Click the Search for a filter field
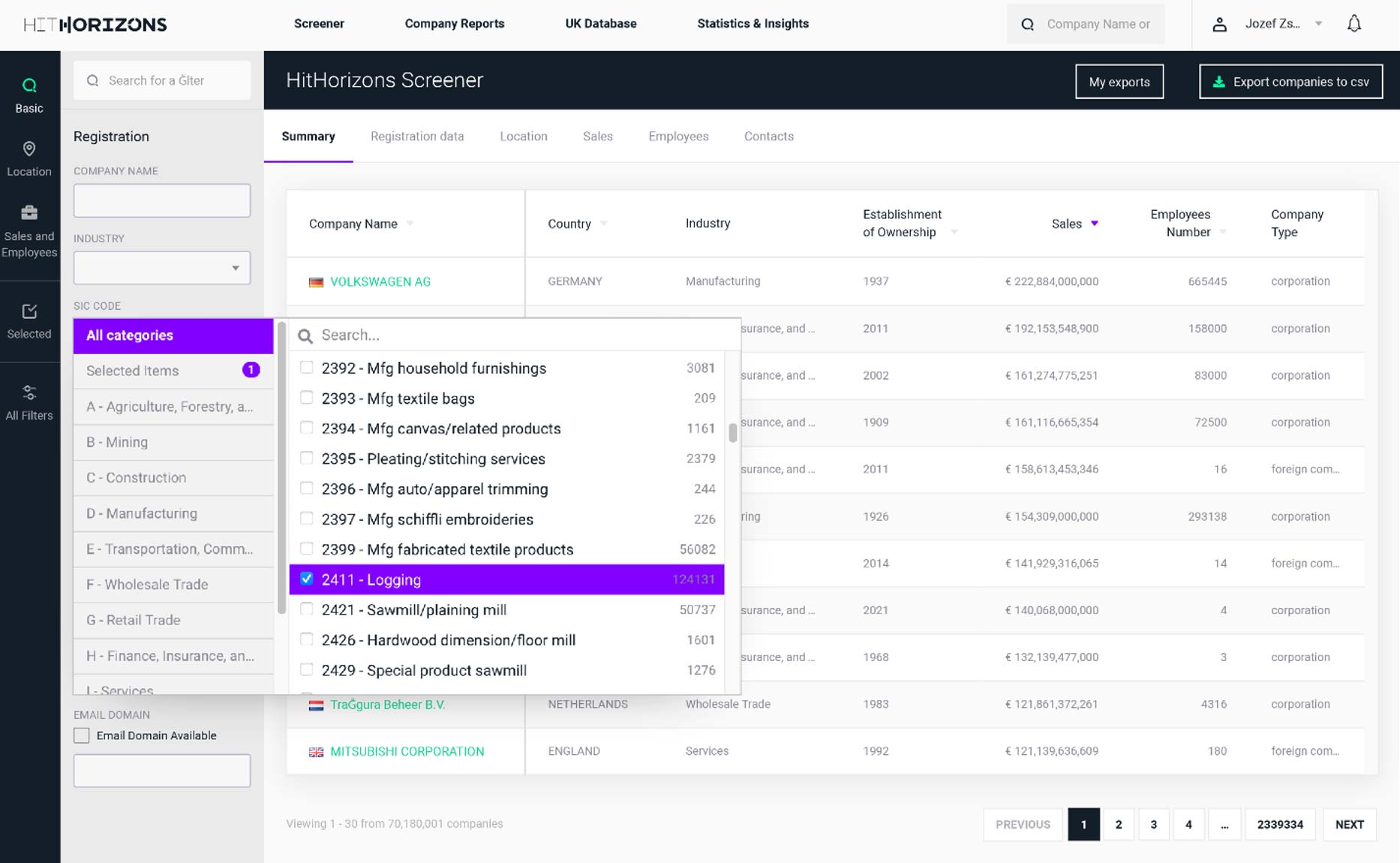 pyautogui.click(x=162, y=80)
